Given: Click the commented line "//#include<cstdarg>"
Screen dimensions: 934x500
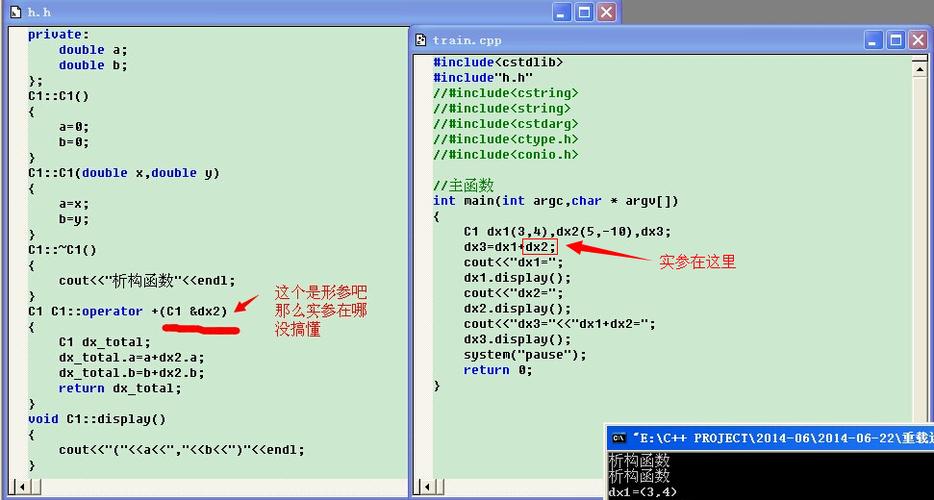Looking at the screenshot, I should tap(506, 124).
